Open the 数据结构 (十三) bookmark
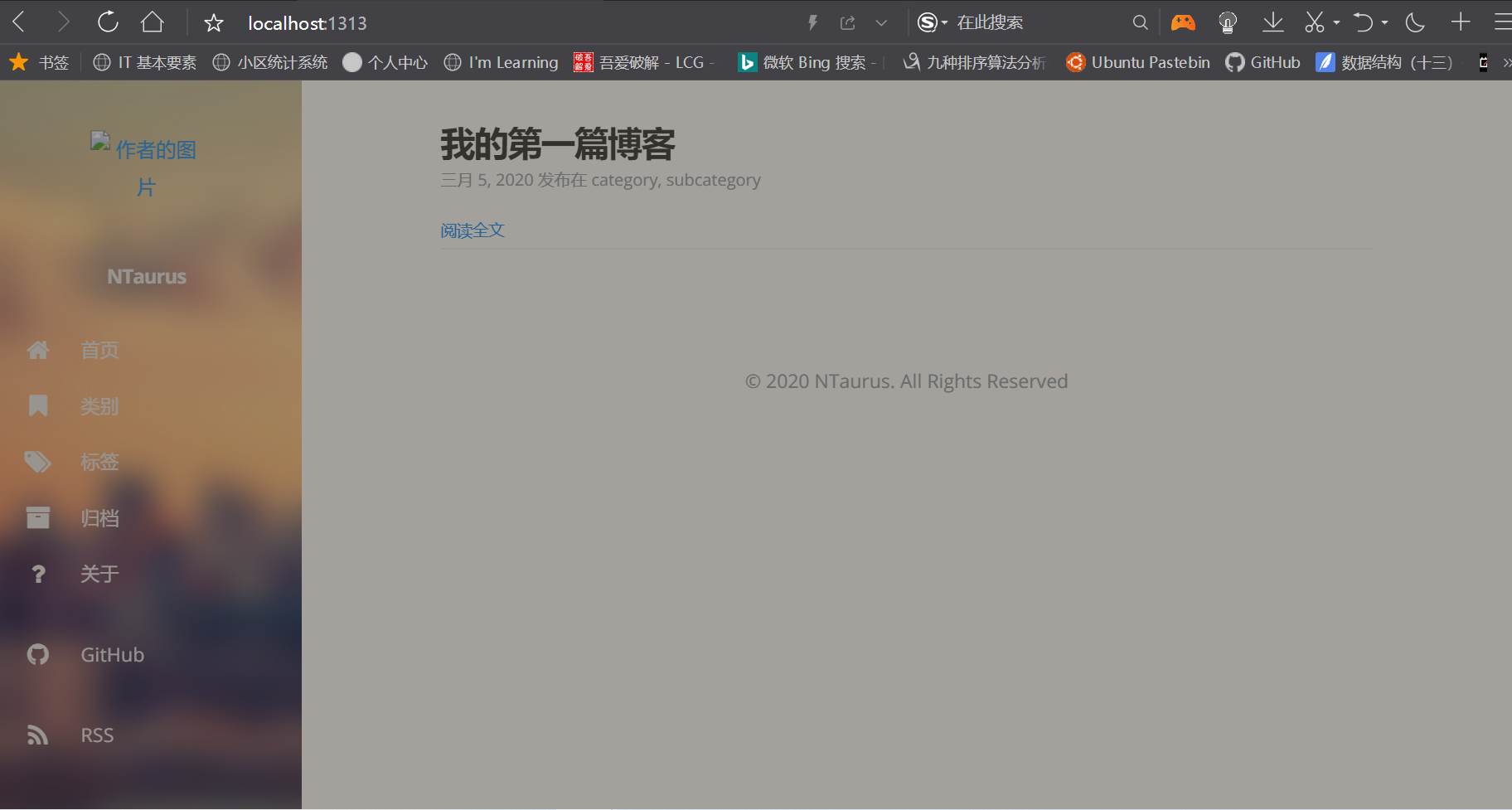 pyautogui.click(x=1384, y=62)
